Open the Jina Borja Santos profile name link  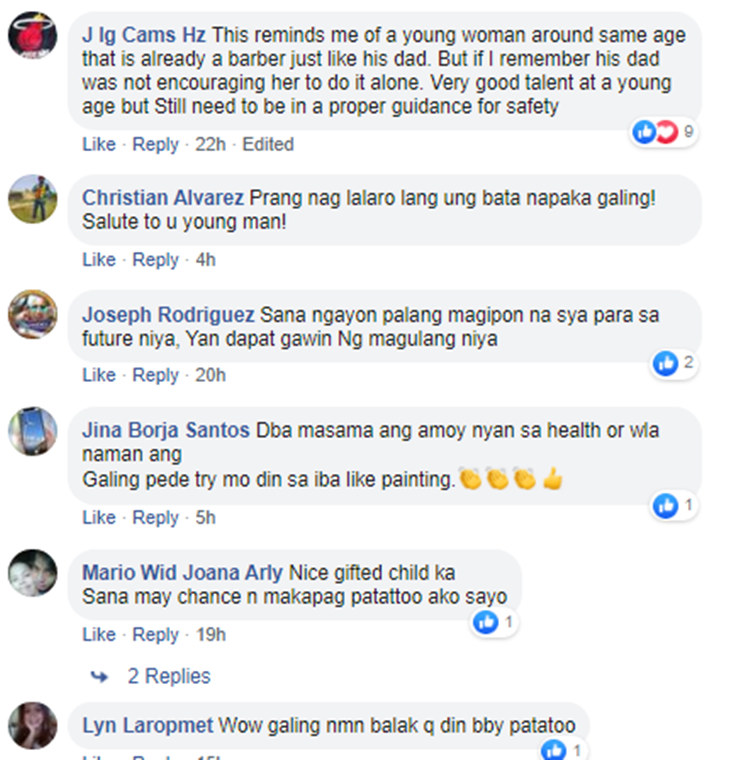click(x=165, y=430)
